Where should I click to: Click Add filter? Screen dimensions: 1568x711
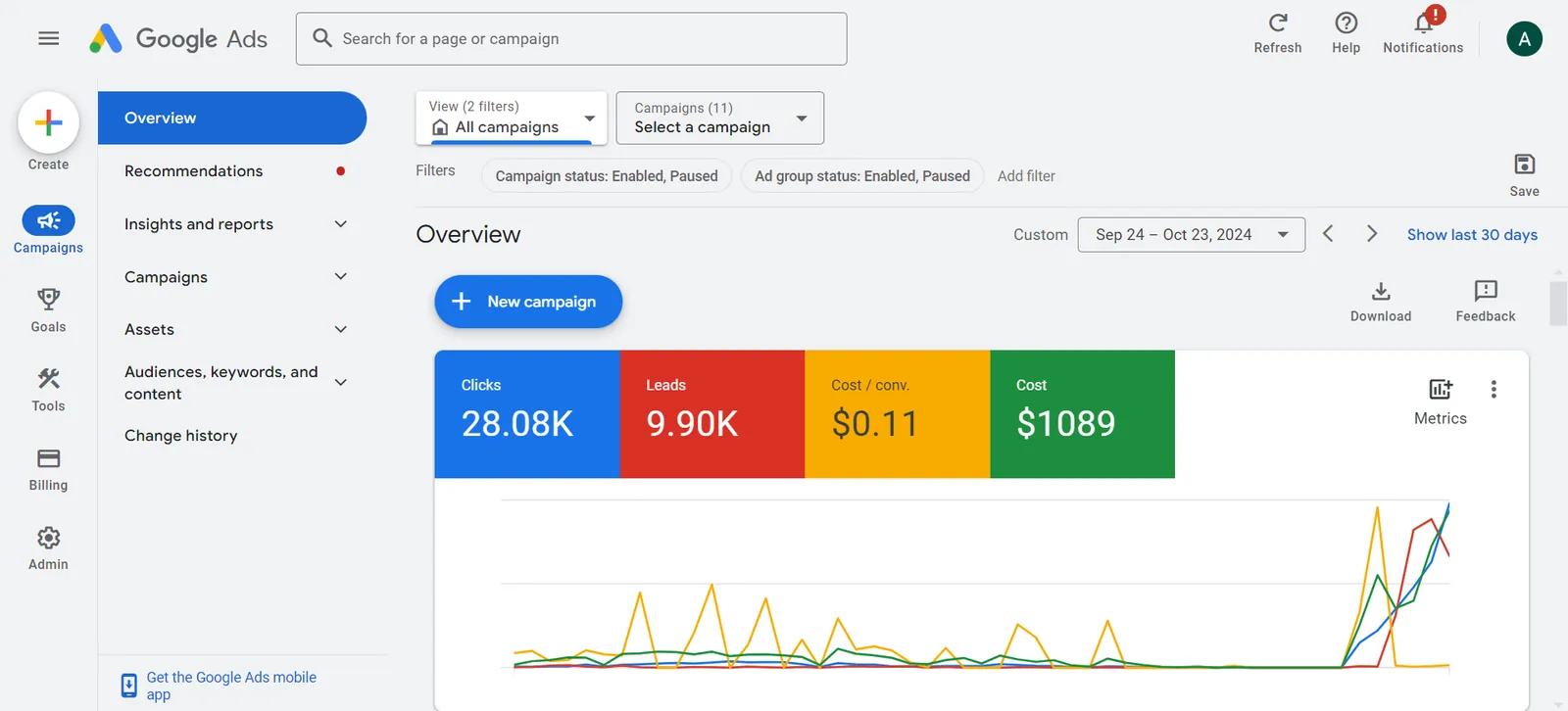pyautogui.click(x=1026, y=176)
